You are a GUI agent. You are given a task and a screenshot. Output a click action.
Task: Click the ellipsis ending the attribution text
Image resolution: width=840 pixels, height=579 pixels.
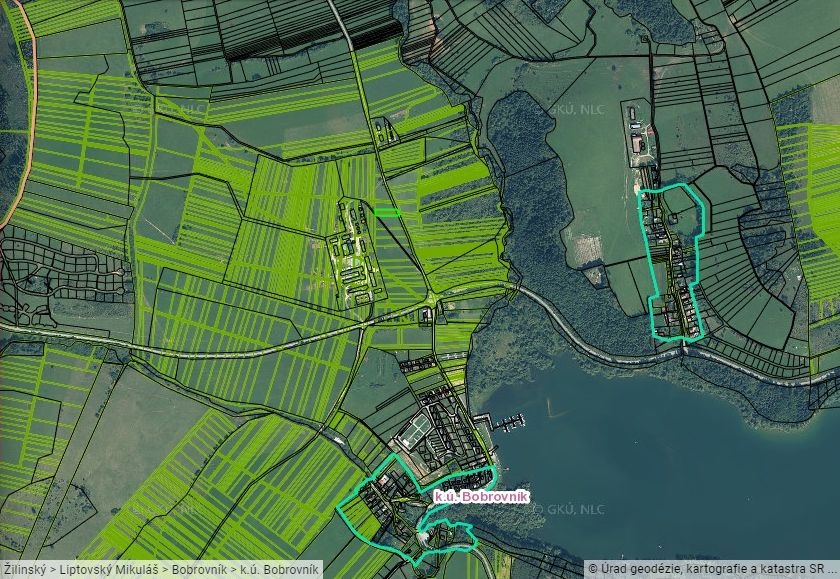point(830,568)
